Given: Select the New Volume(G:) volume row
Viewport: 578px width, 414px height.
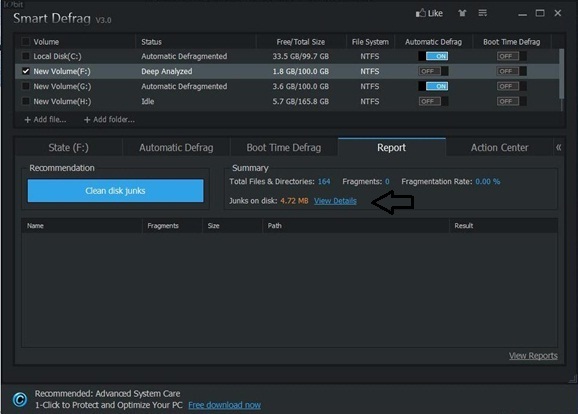Looking at the screenshot, I should (287, 86).
